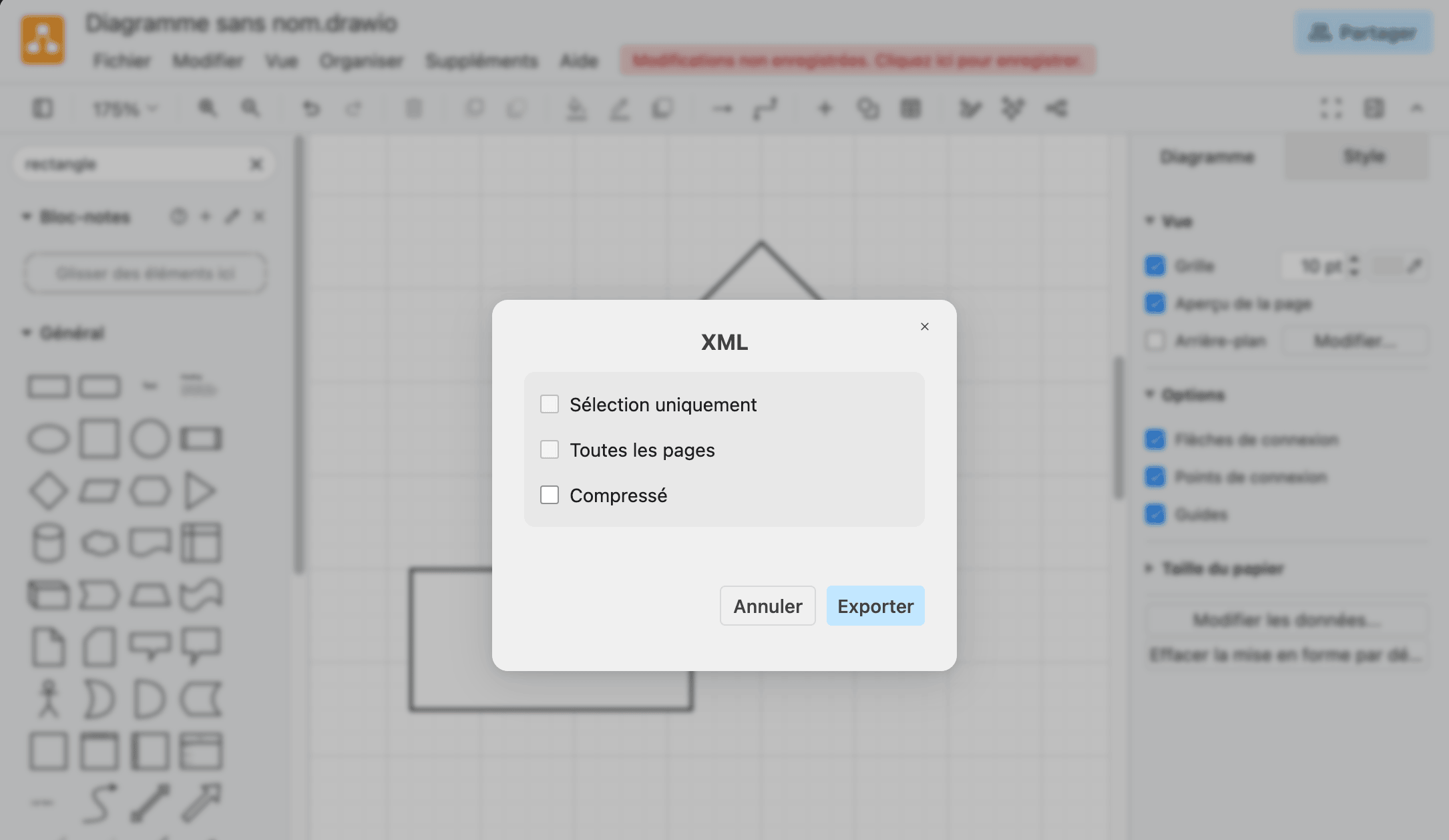
Task: Click the undo icon
Action: click(311, 108)
